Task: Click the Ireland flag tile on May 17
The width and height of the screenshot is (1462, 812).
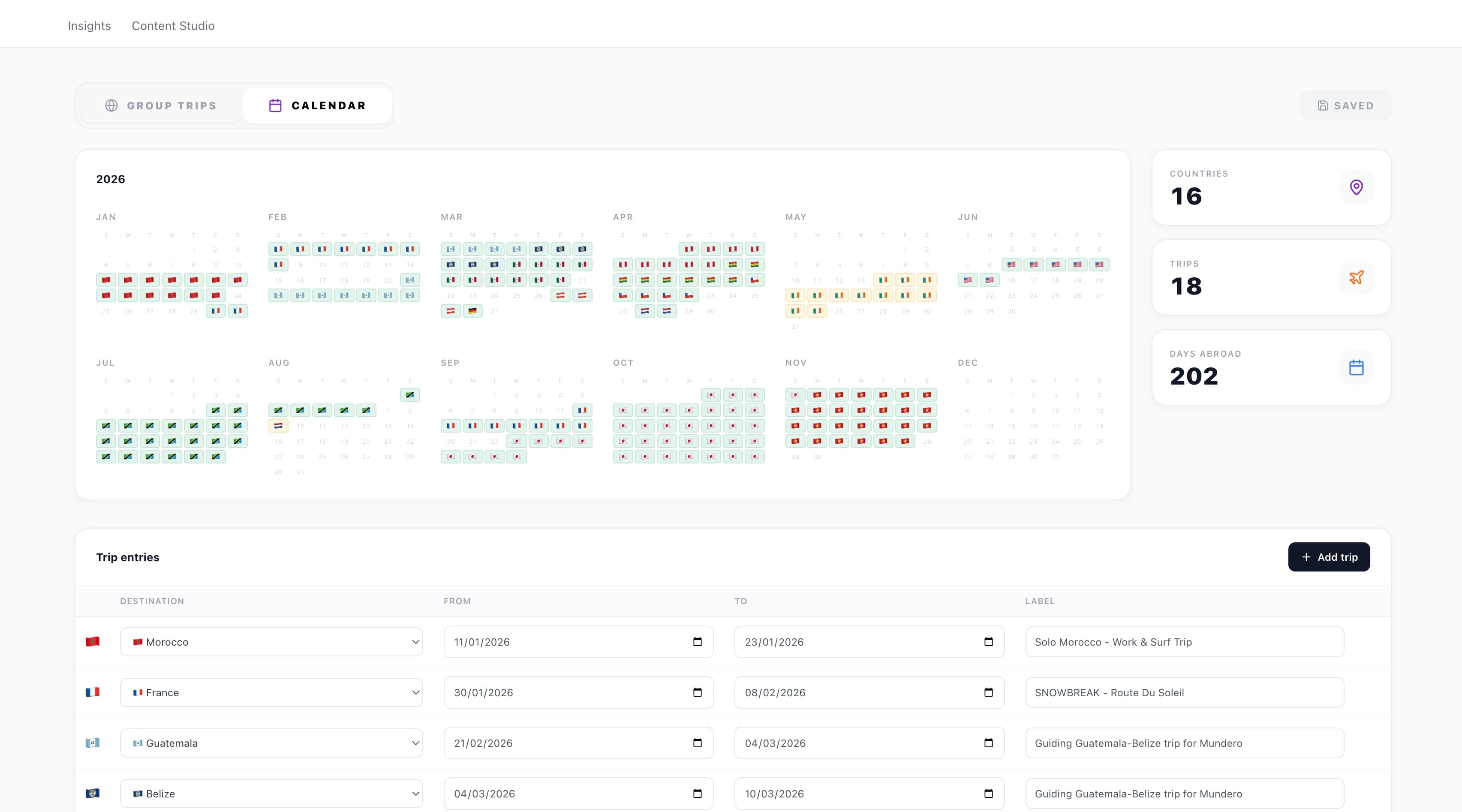Action: (x=796, y=295)
